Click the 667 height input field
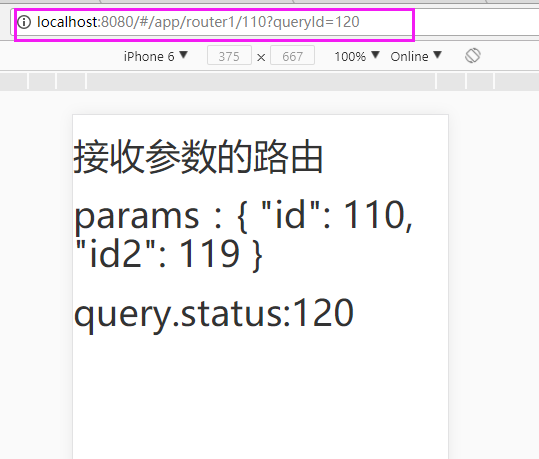The image size is (539, 459). [x=293, y=55]
